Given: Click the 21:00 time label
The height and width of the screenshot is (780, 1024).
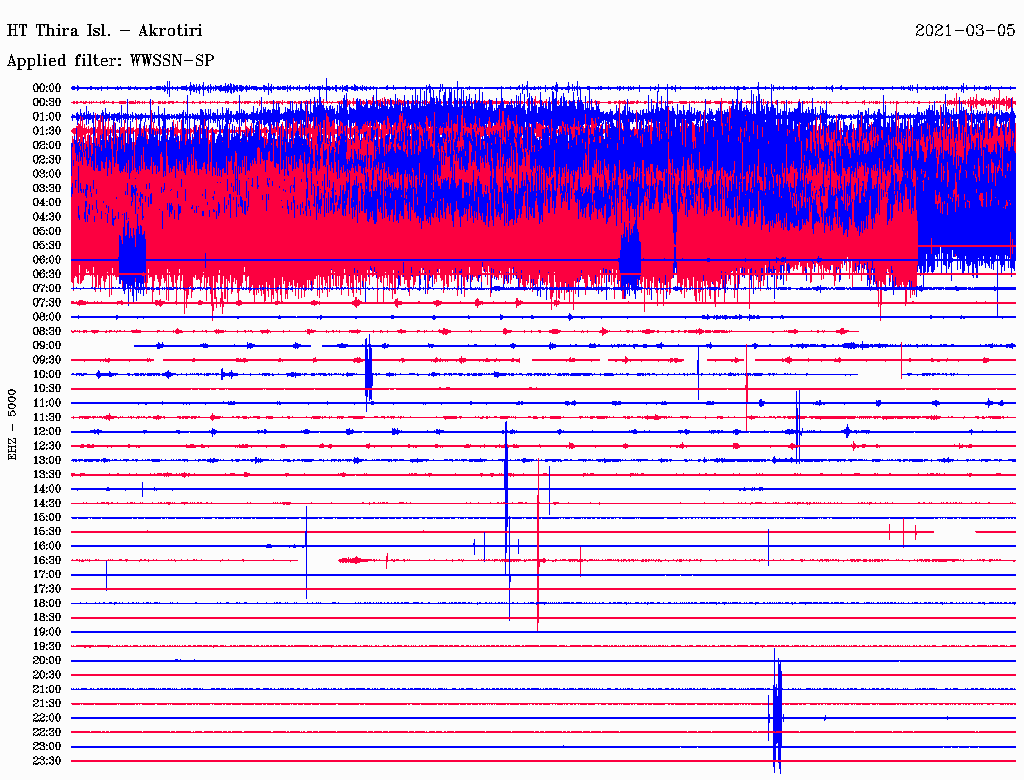Looking at the screenshot, I should click(x=47, y=689).
